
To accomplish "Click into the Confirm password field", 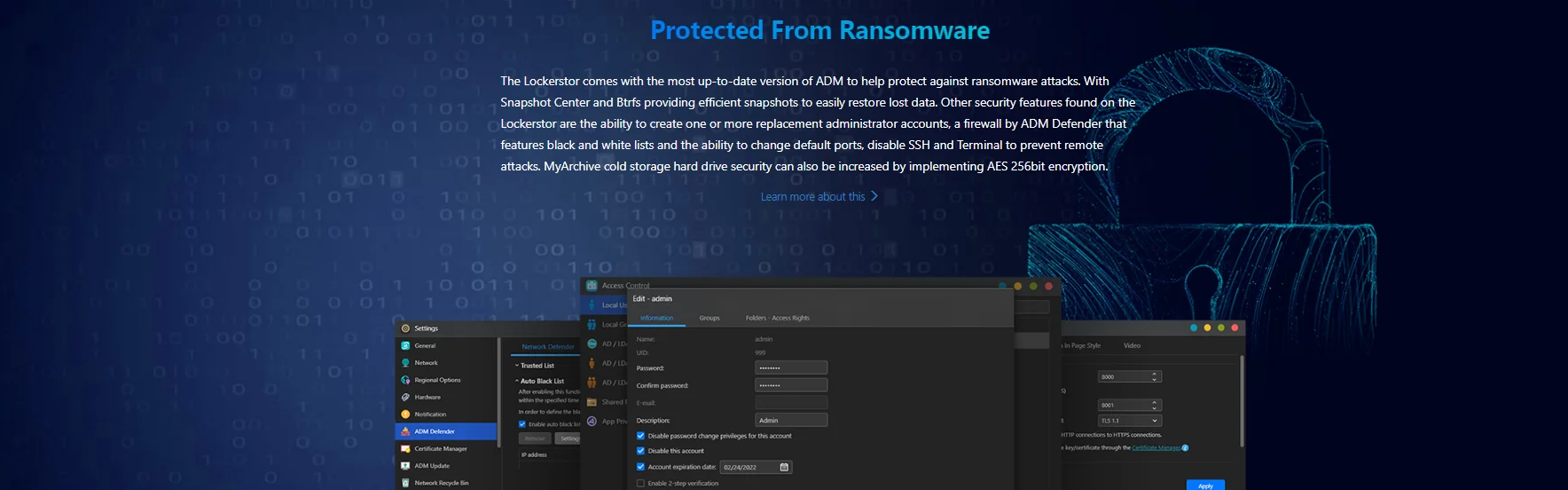I will (x=791, y=385).
